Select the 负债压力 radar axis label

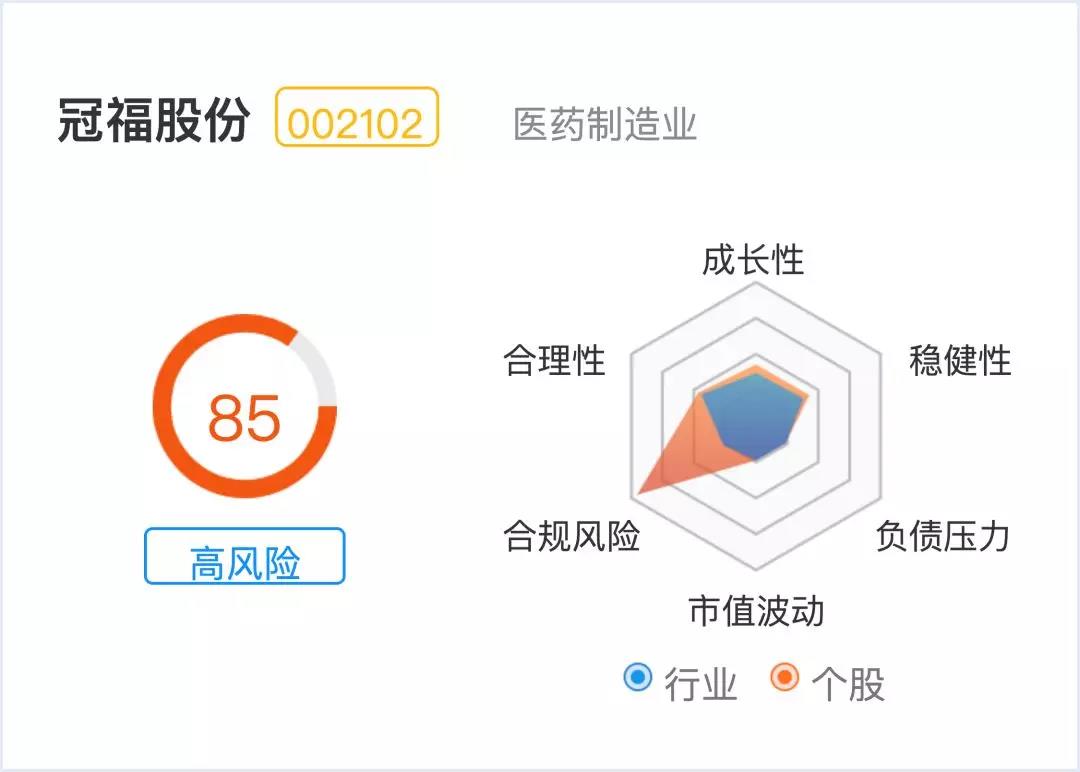[x=942, y=537]
